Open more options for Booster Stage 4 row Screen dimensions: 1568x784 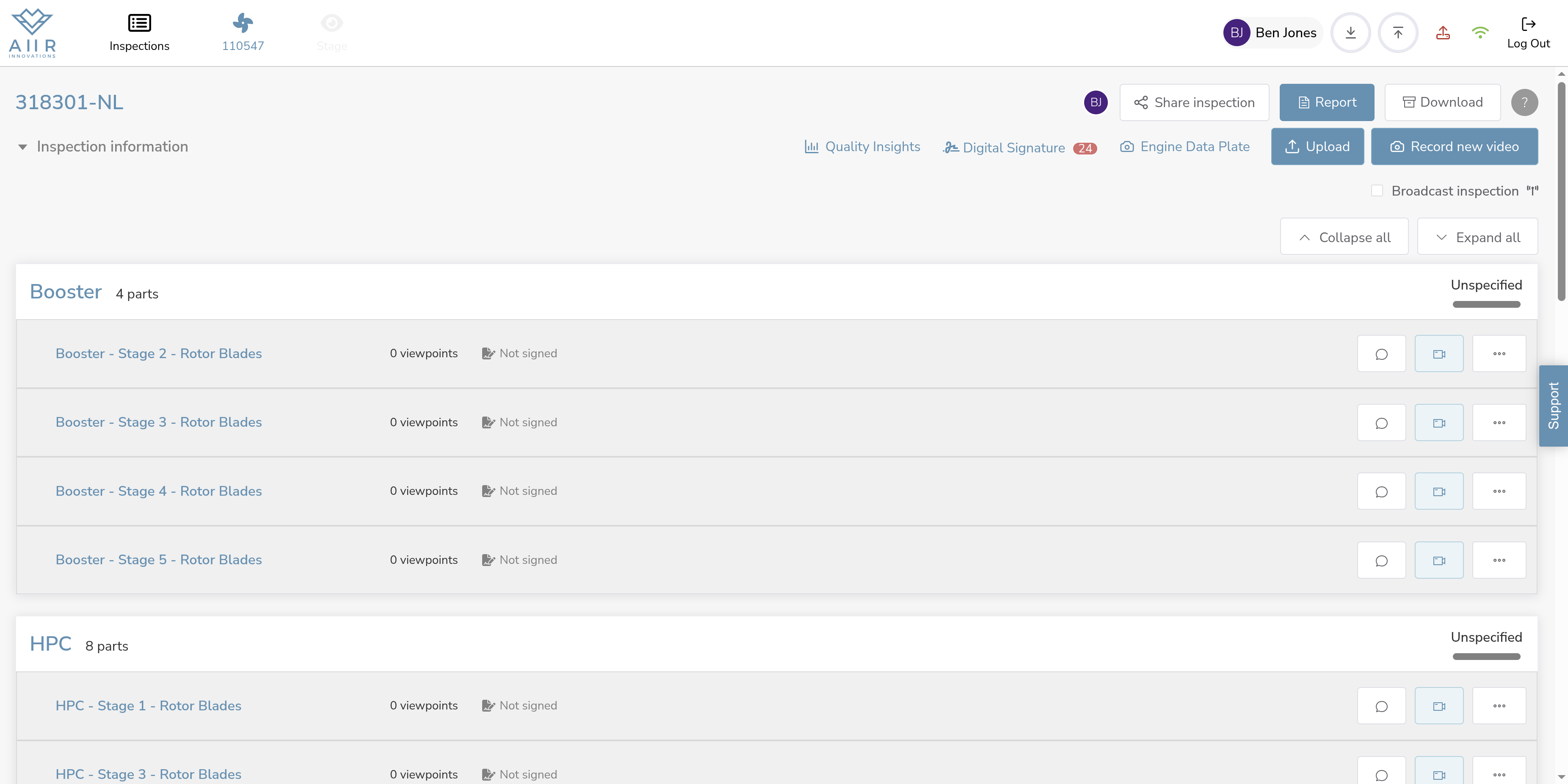[1499, 491]
